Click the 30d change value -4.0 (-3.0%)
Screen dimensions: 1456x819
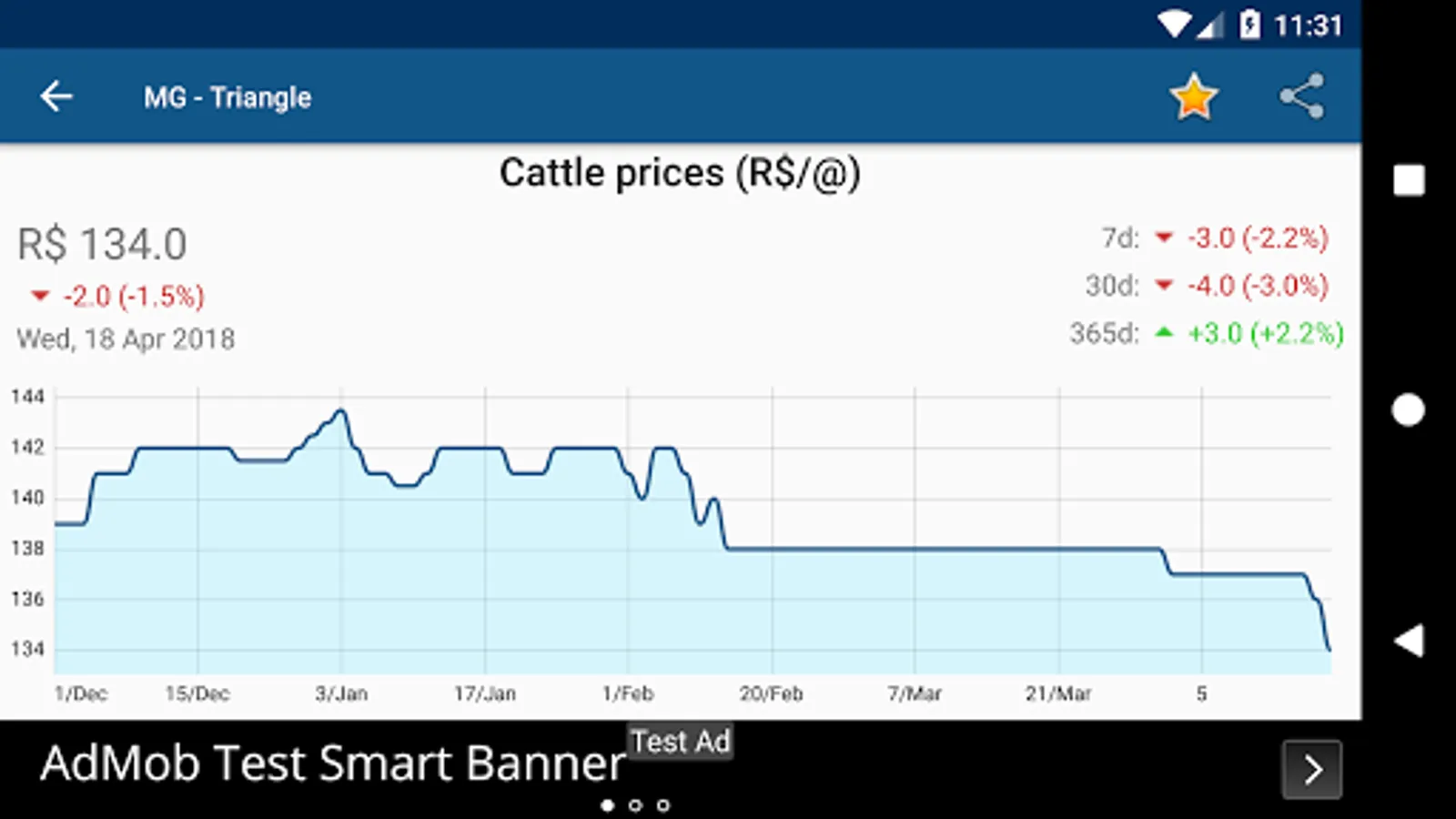1258,286
